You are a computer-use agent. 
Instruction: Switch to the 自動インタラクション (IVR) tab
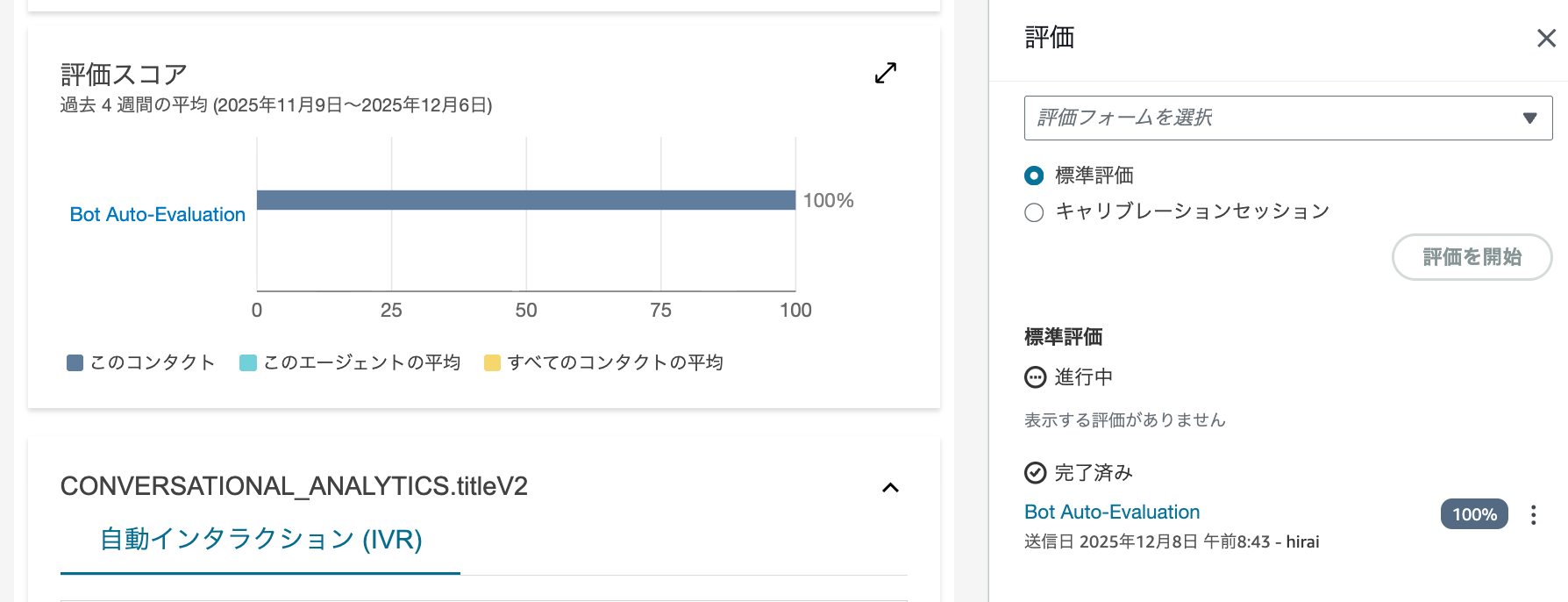[260, 541]
